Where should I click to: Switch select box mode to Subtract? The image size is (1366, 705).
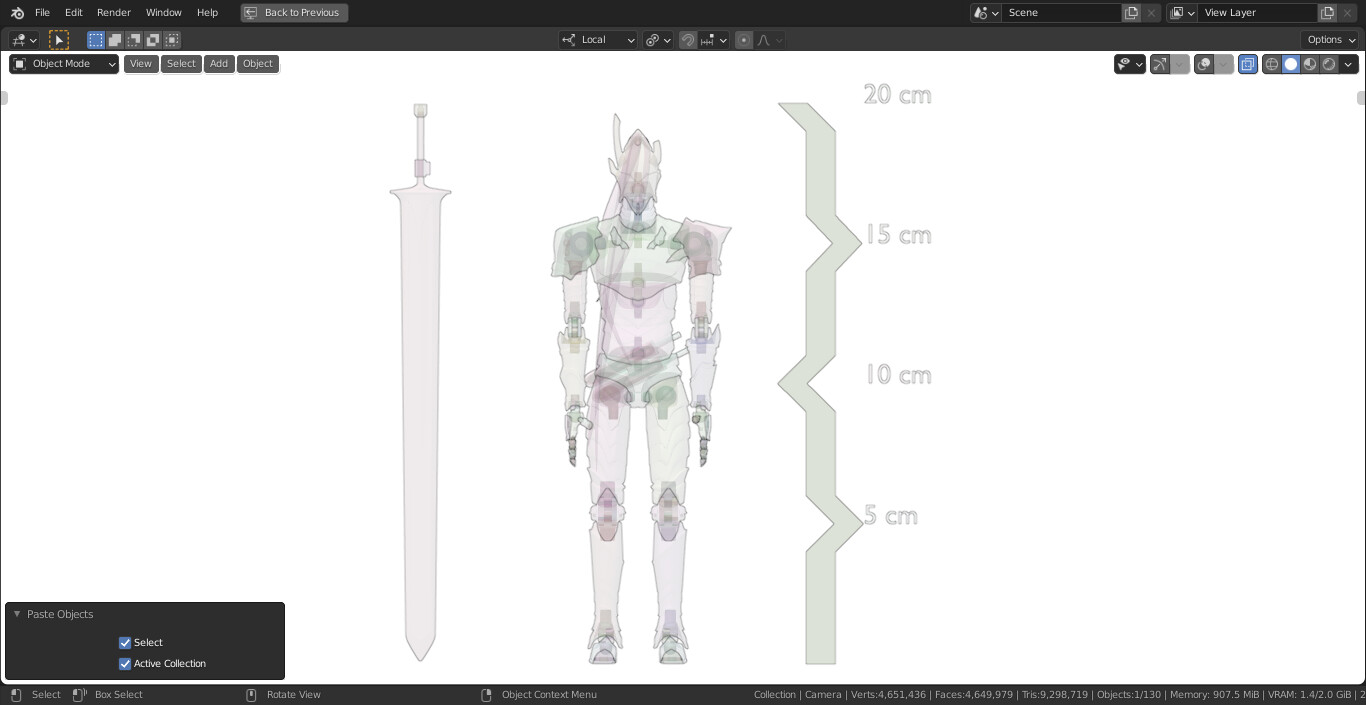pyautogui.click(x=134, y=40)
